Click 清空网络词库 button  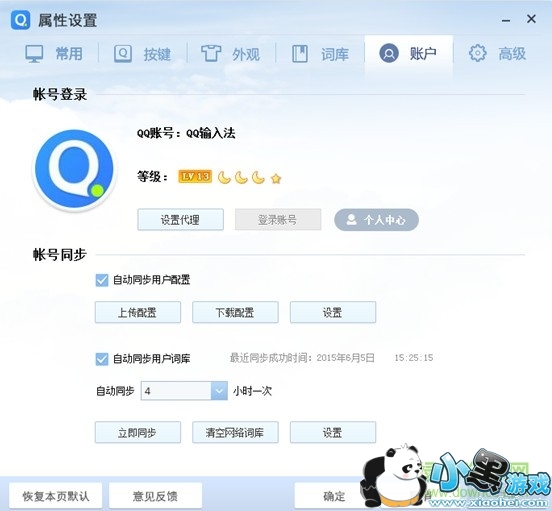click(235, 432)
